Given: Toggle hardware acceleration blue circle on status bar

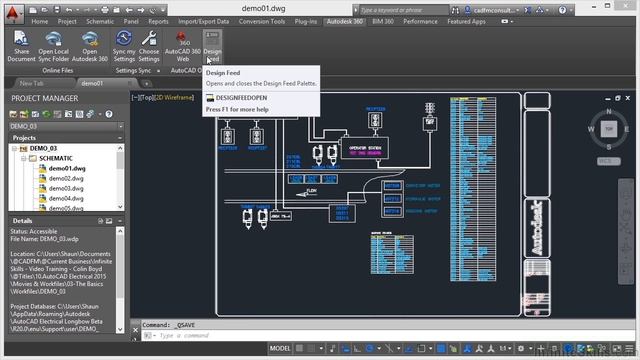Looking at the screenshot, I should coord(568,349).
